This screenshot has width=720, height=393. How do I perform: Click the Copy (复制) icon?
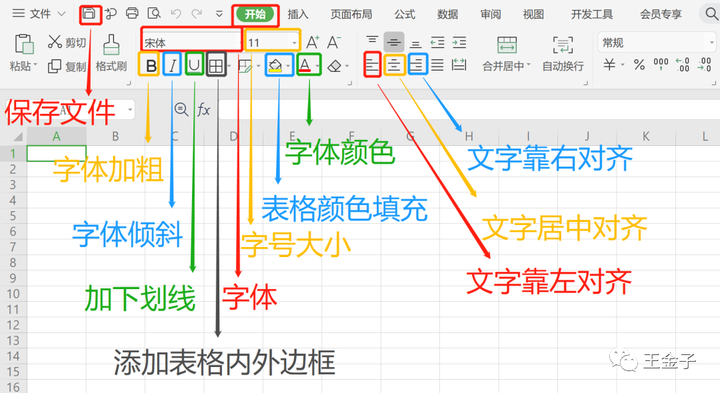tap(54, 66)
